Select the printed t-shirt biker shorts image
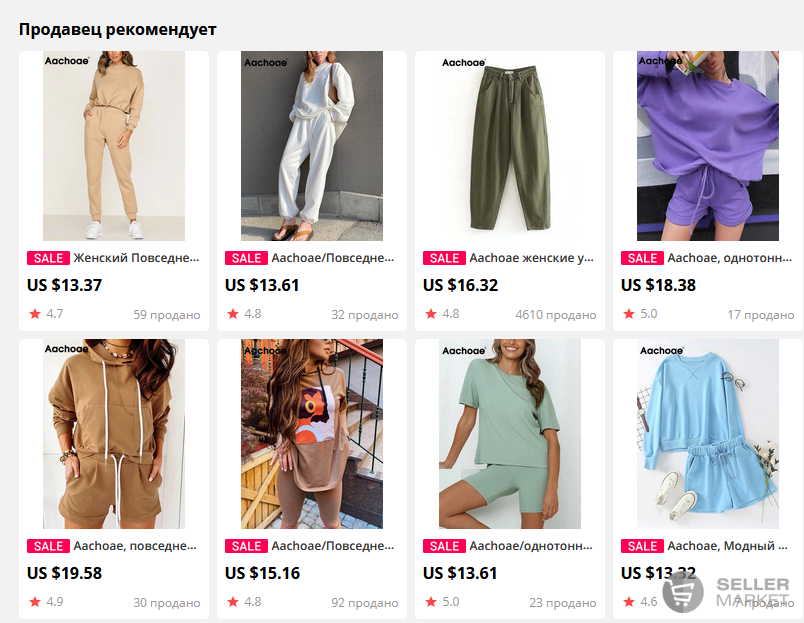 coord(312,434)
